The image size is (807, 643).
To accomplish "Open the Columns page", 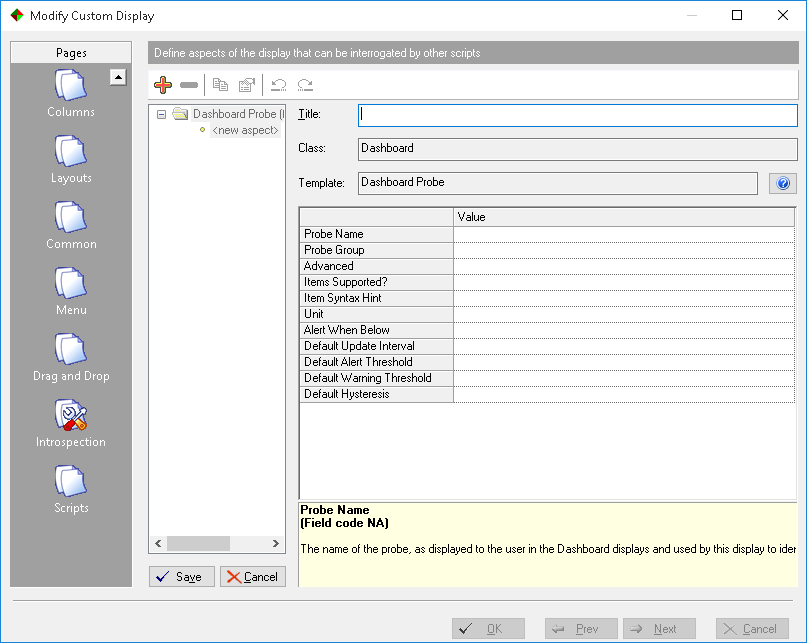I will (70, 92).
